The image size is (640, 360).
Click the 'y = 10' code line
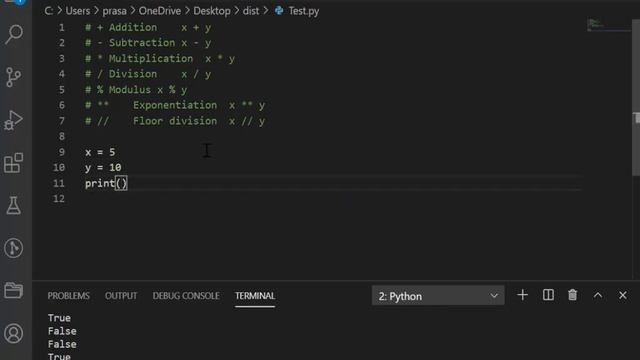click(x=103, y=168)
